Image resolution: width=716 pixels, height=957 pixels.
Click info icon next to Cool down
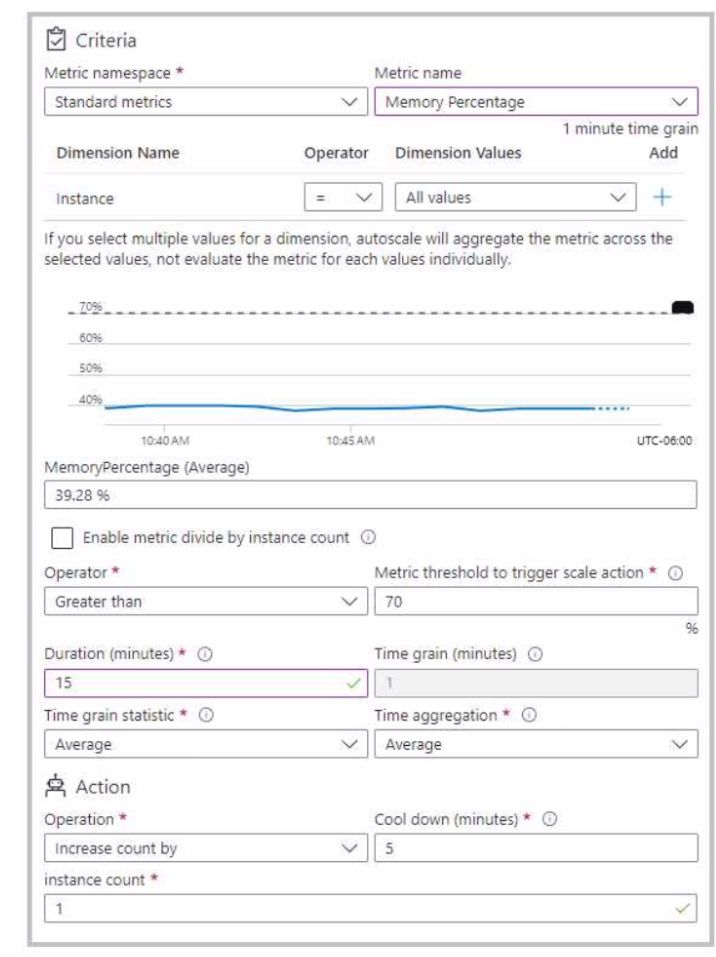click(549, 819)
